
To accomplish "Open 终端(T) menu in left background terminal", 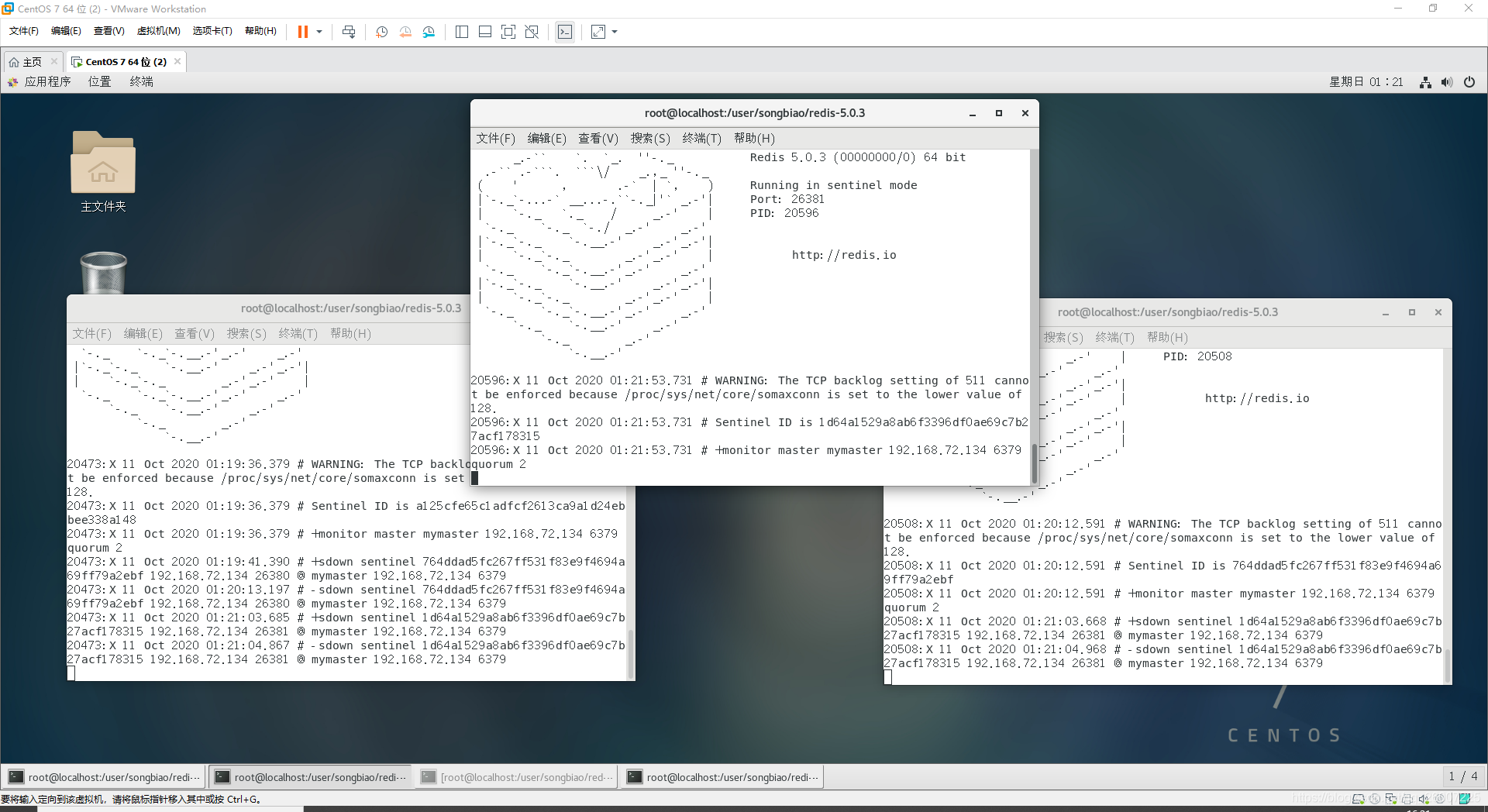I will [298, 334].
